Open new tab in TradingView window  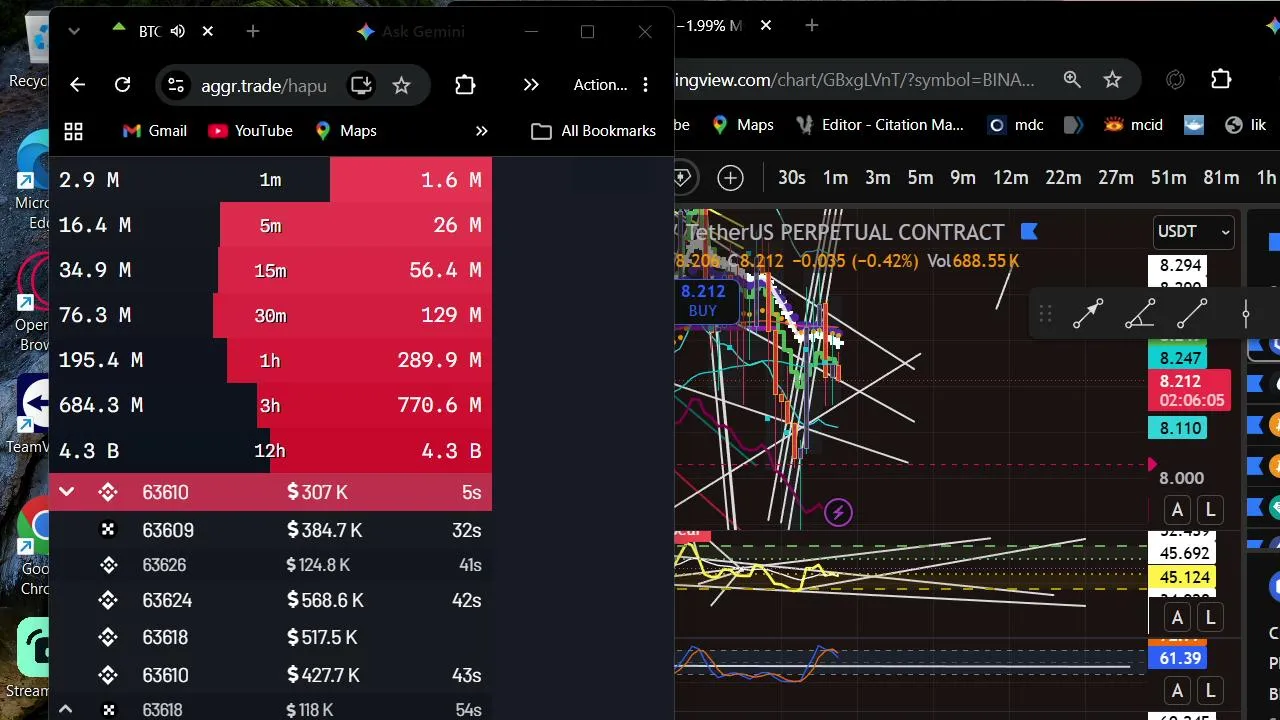coord(812,25)
